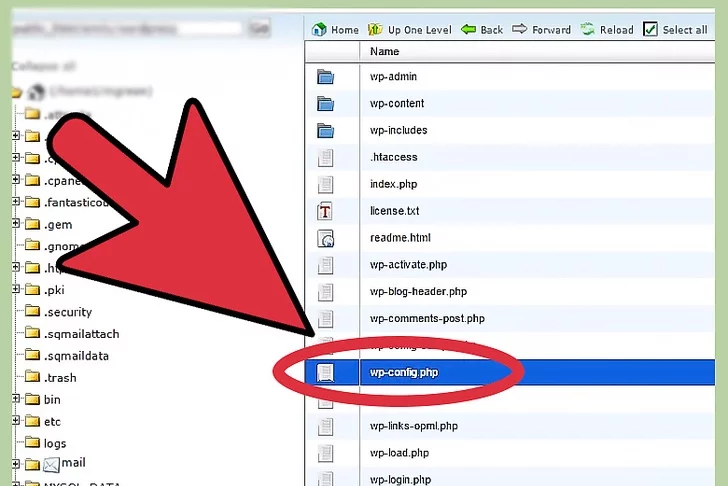Check the Select all checkbox
Screen dimensions: 728x486
pos(651,29)
